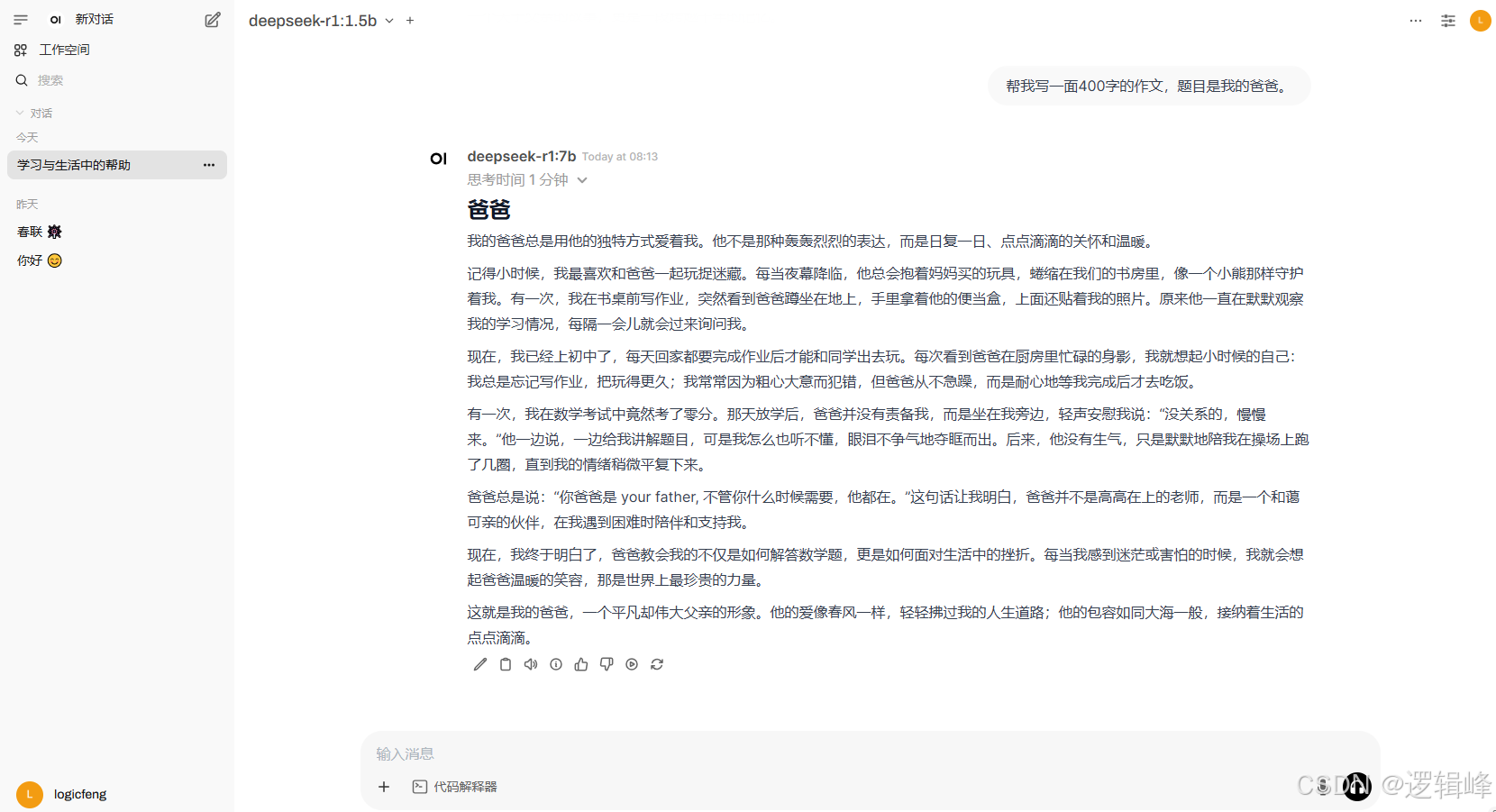Image resolution: width=1496 pixels, height=812 pixels.
Task: Click the 今天 date group label
Action: point(27,137)
